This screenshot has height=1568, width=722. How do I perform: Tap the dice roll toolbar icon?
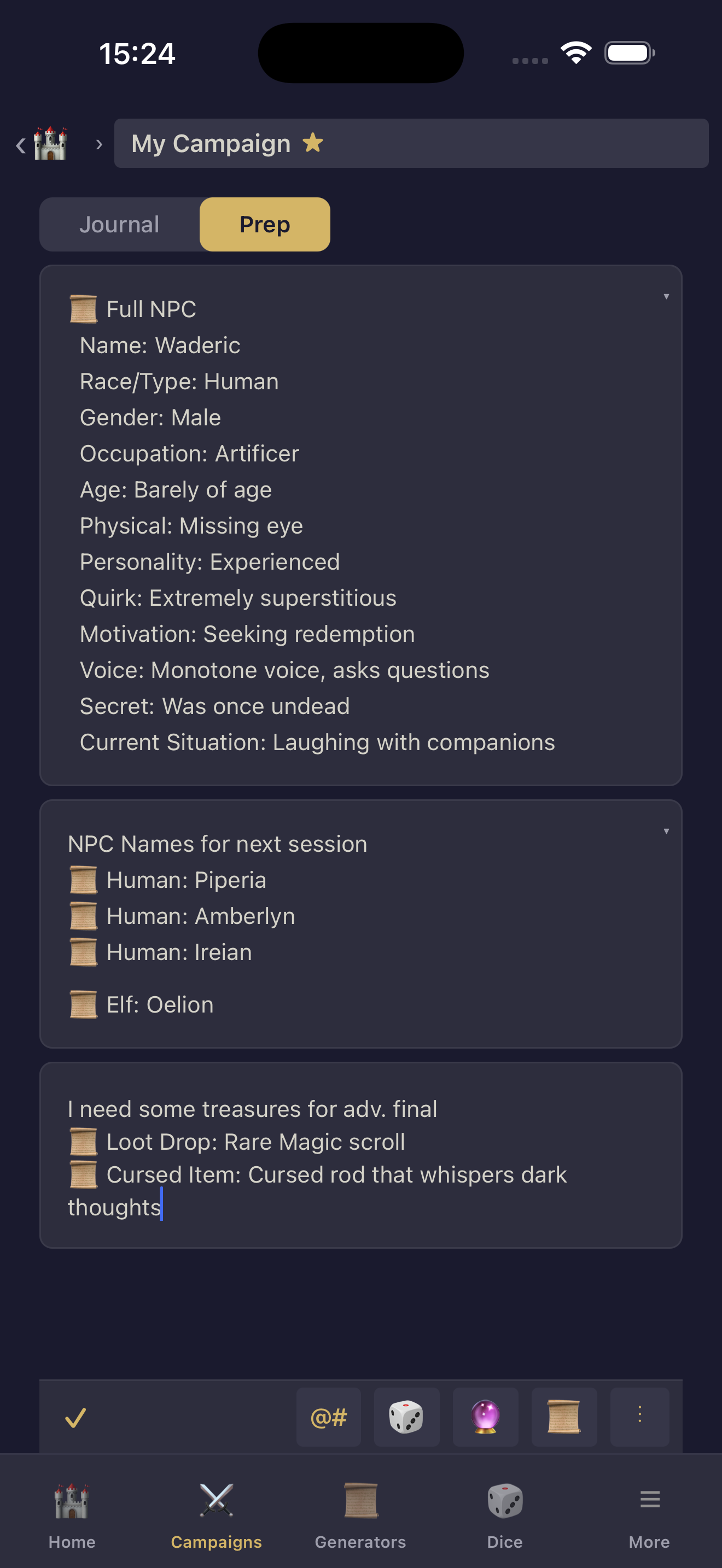(x=406, y=1418)
